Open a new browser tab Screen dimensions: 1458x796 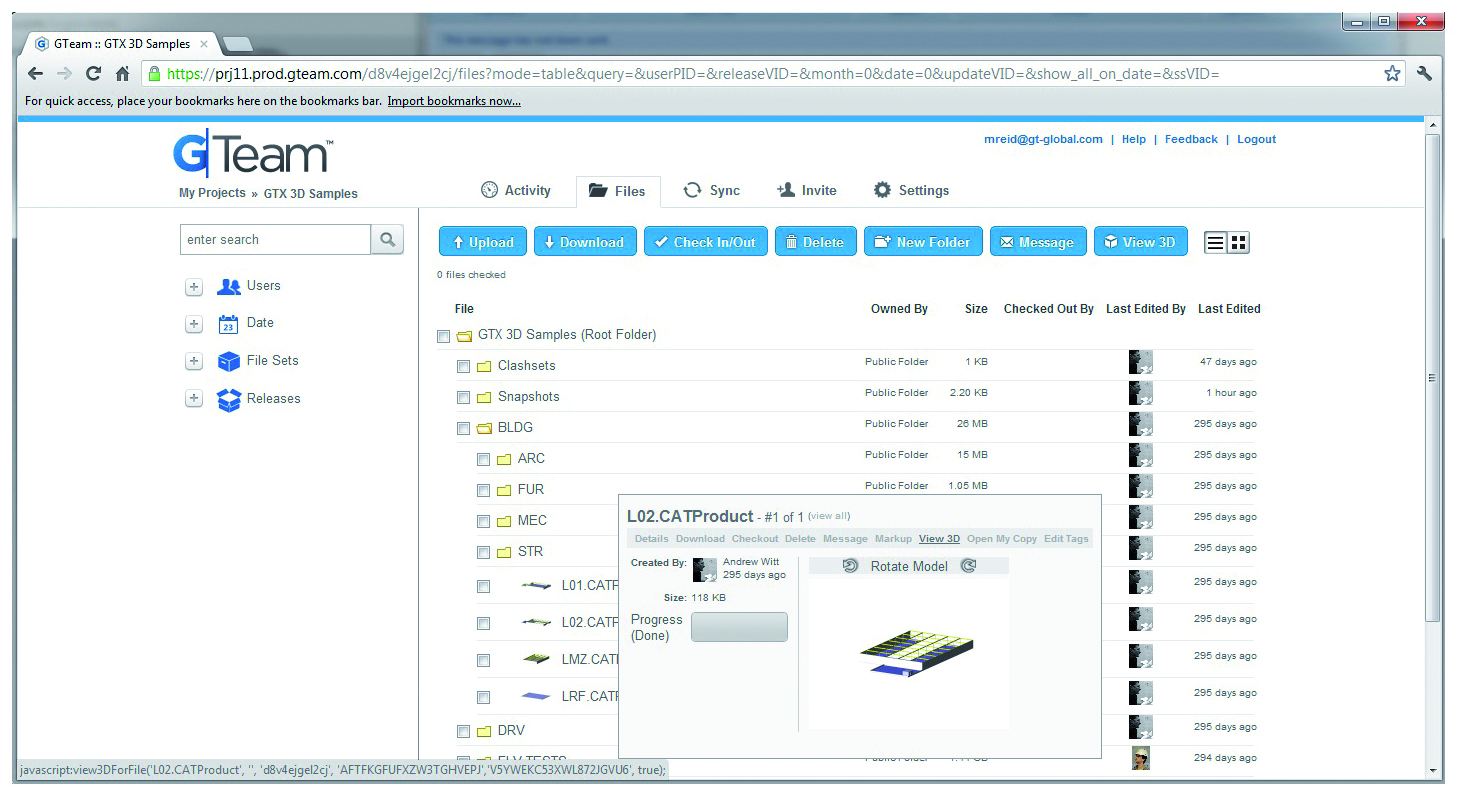point(237,44)
